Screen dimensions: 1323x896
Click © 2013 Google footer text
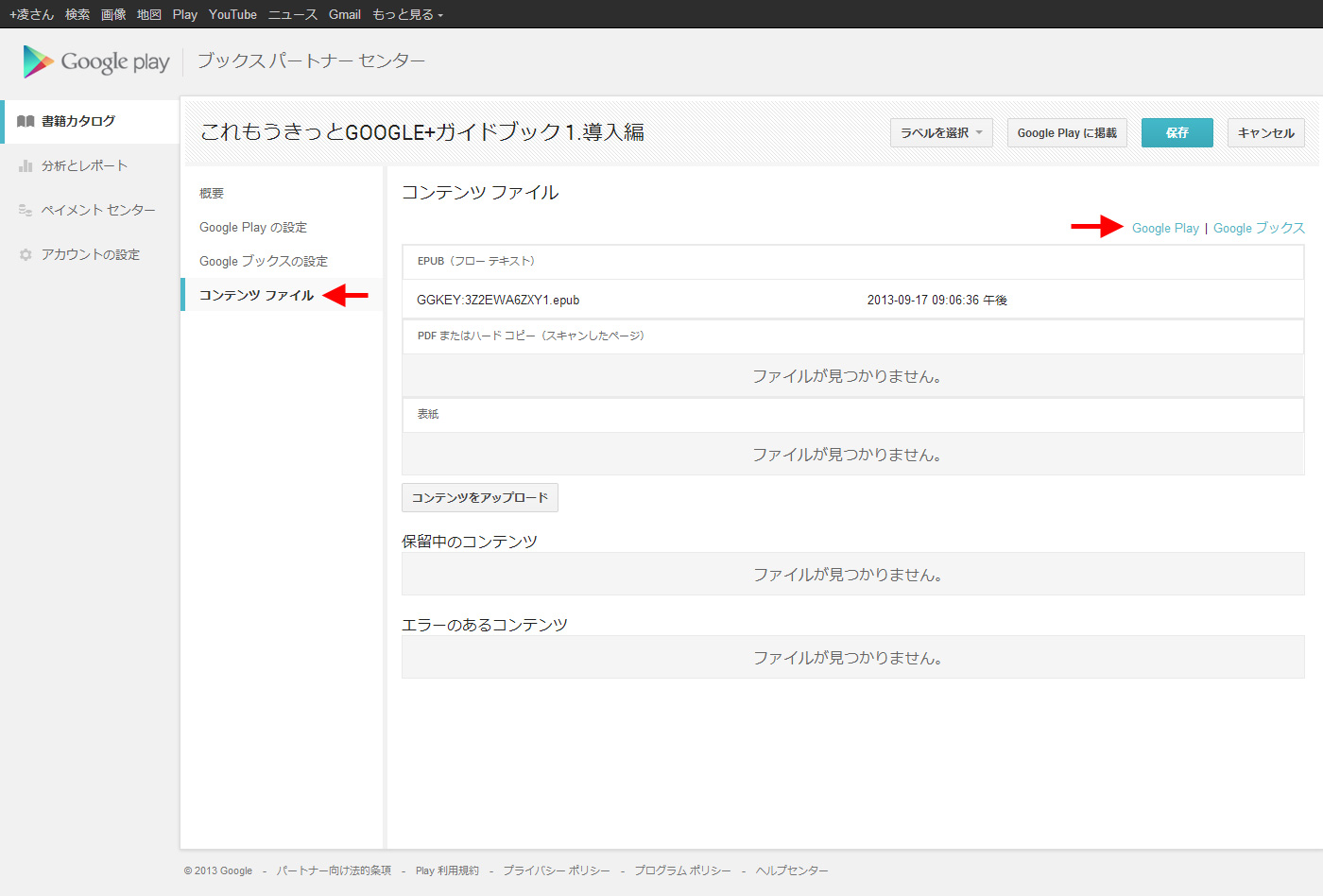pos(218,870)
